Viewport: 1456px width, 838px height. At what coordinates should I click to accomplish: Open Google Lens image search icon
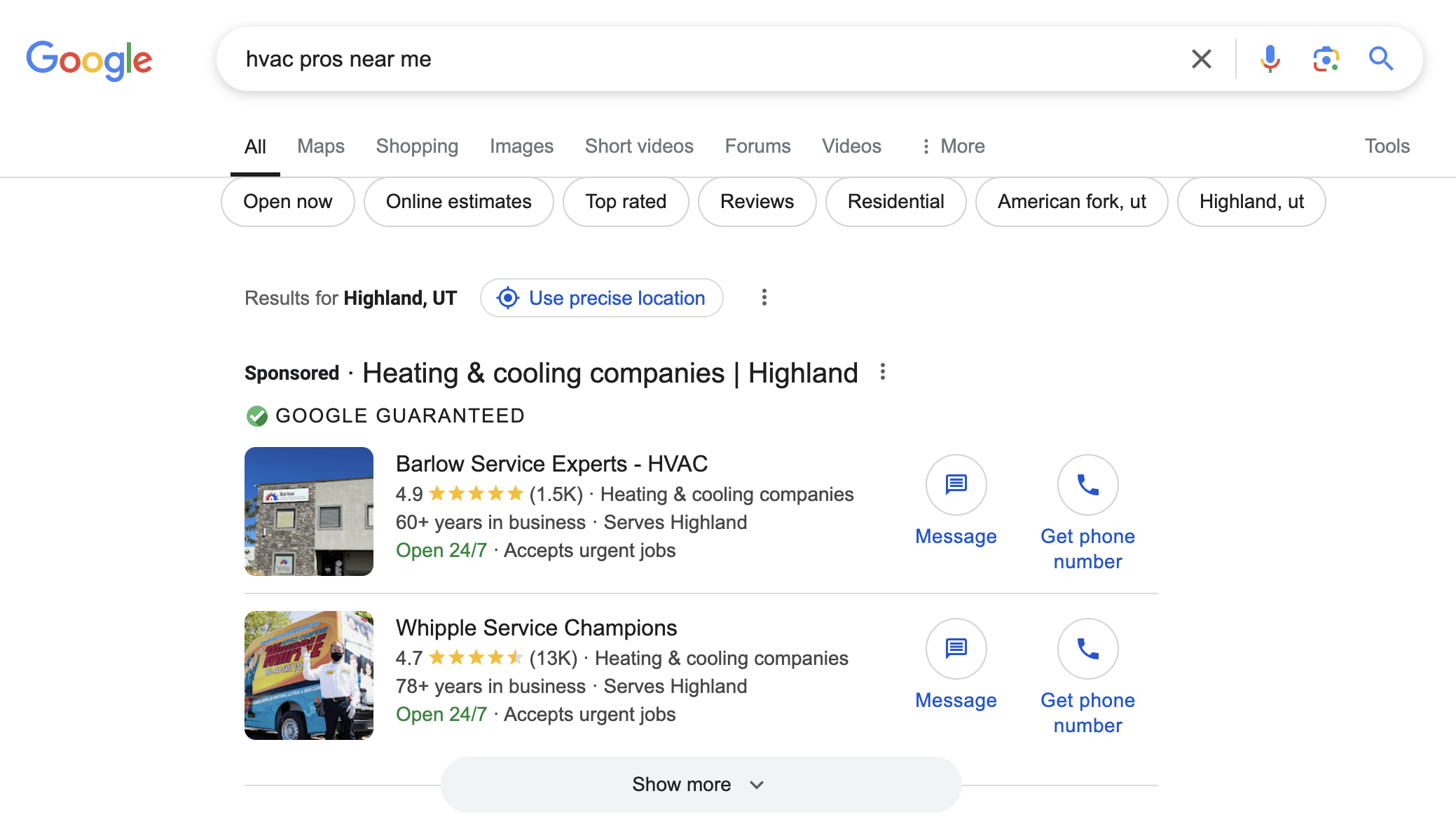click(1326, 59)
